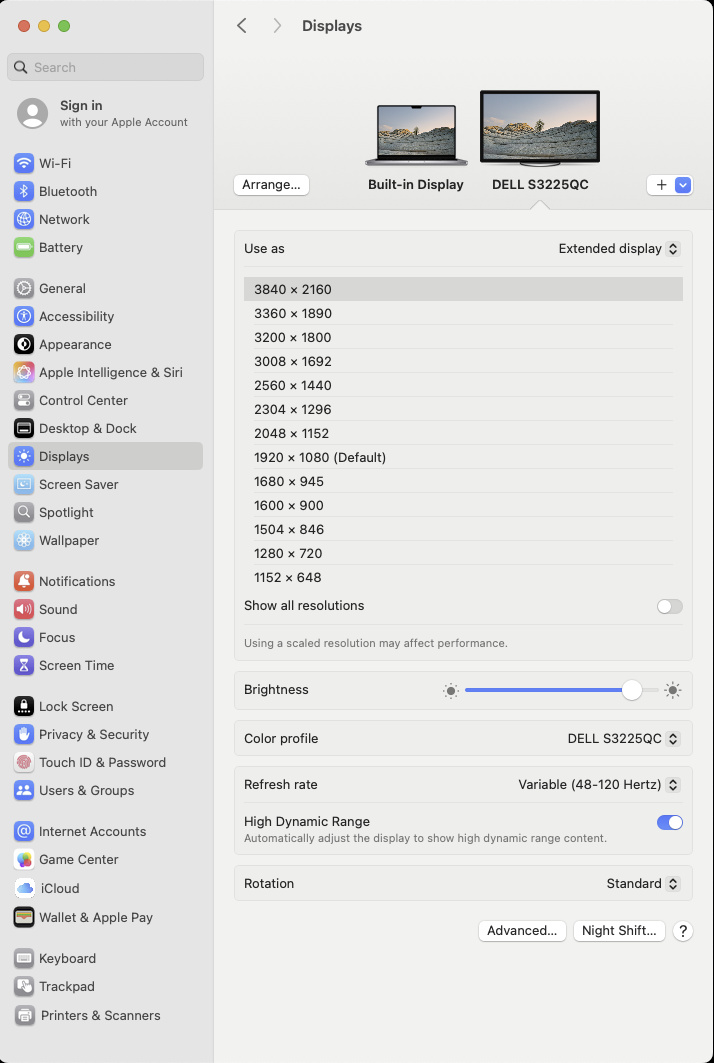Select the Battery icon in sidebar
The image size is (714, 1063).
(24, 247)
